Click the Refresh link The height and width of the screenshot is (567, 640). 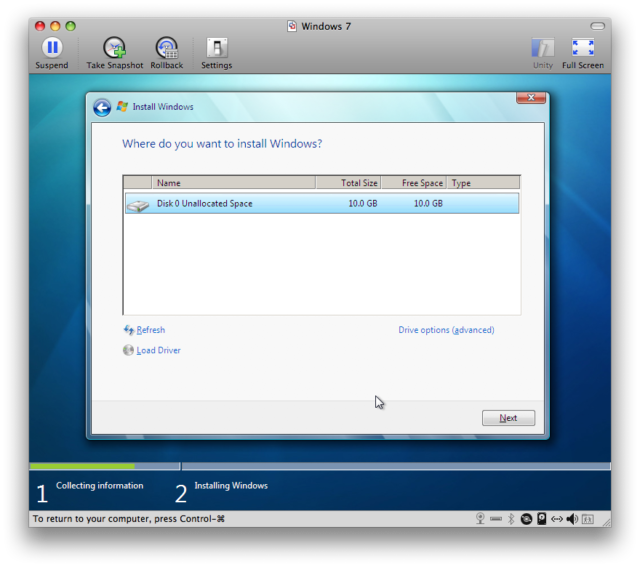(151, 330)
